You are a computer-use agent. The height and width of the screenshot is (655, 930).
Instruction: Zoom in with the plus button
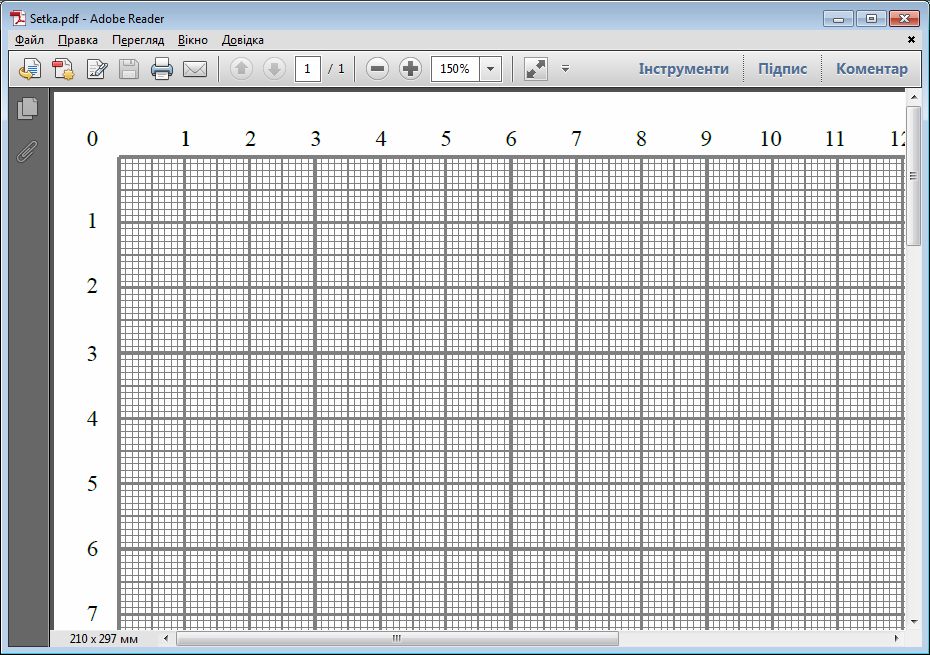tap(410, 69)
